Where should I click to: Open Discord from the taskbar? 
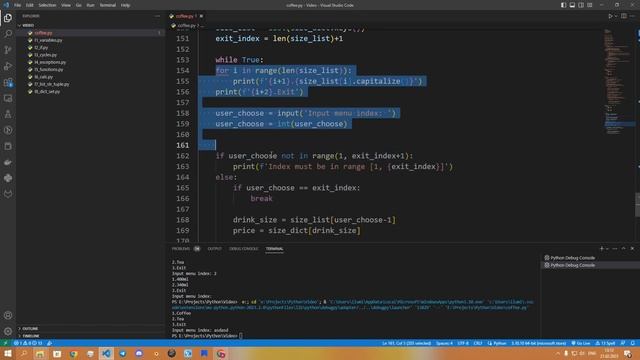click(x=139, y=353)
